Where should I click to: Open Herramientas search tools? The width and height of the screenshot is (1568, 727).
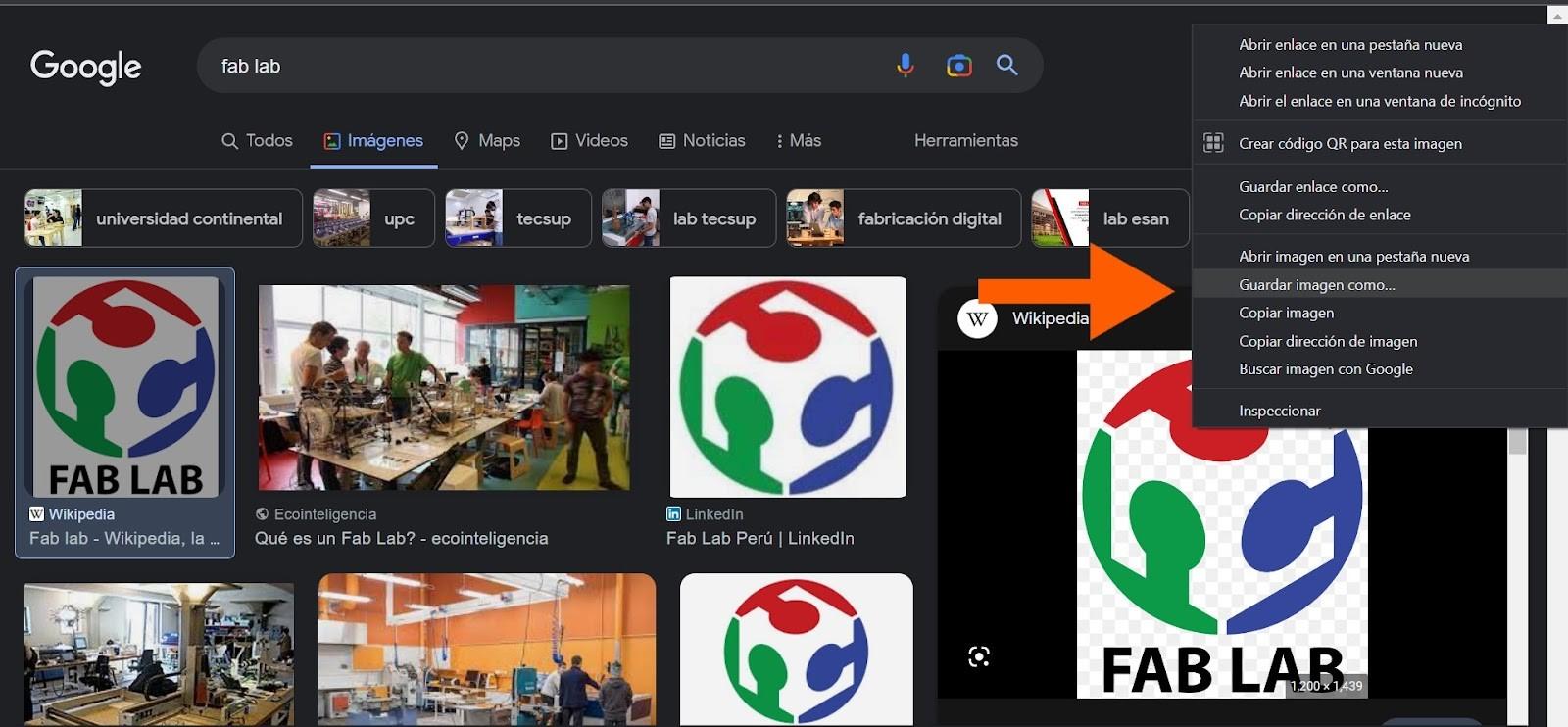(x=966, y=141)
